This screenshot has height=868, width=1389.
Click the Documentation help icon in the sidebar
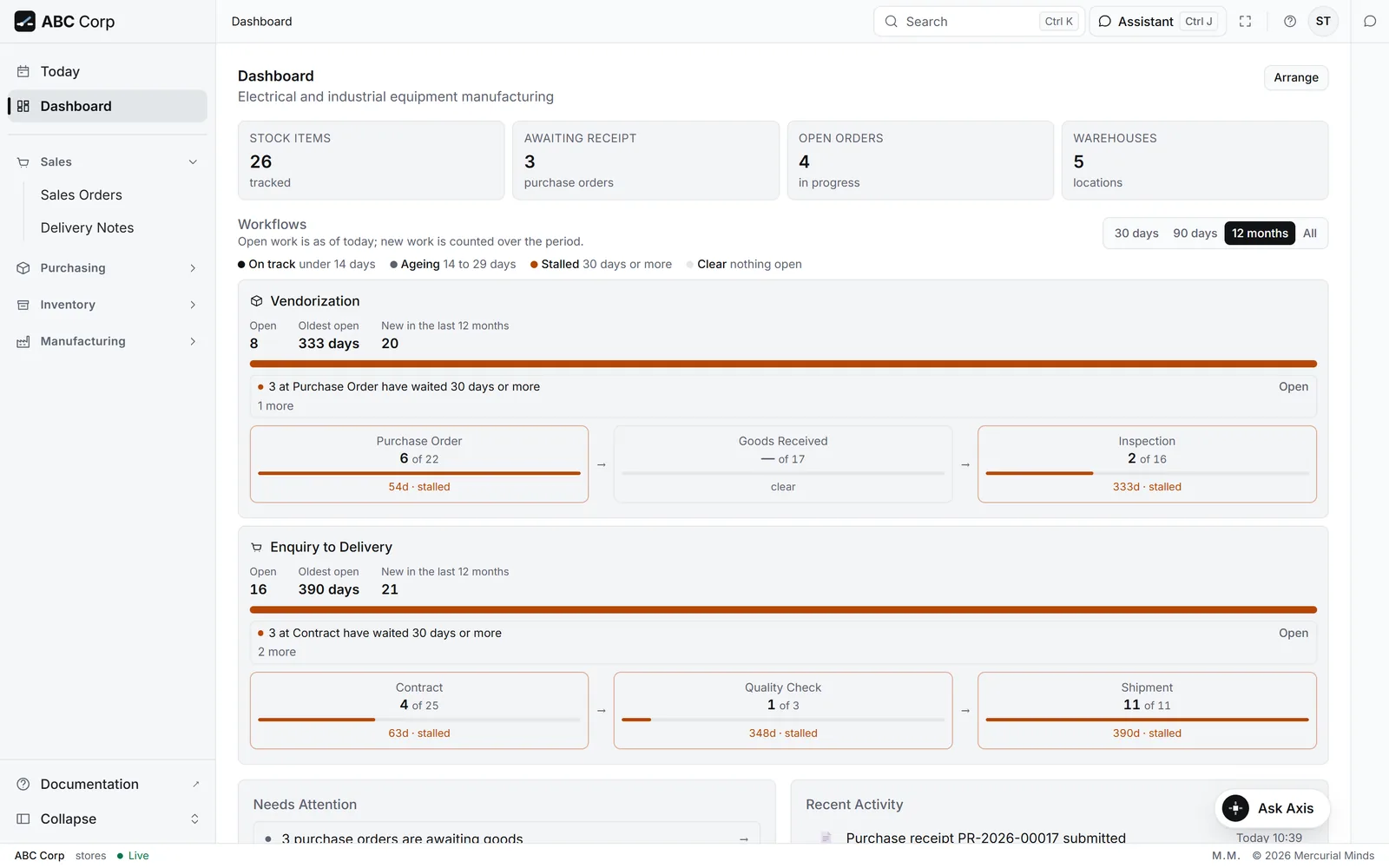(23, 784)
